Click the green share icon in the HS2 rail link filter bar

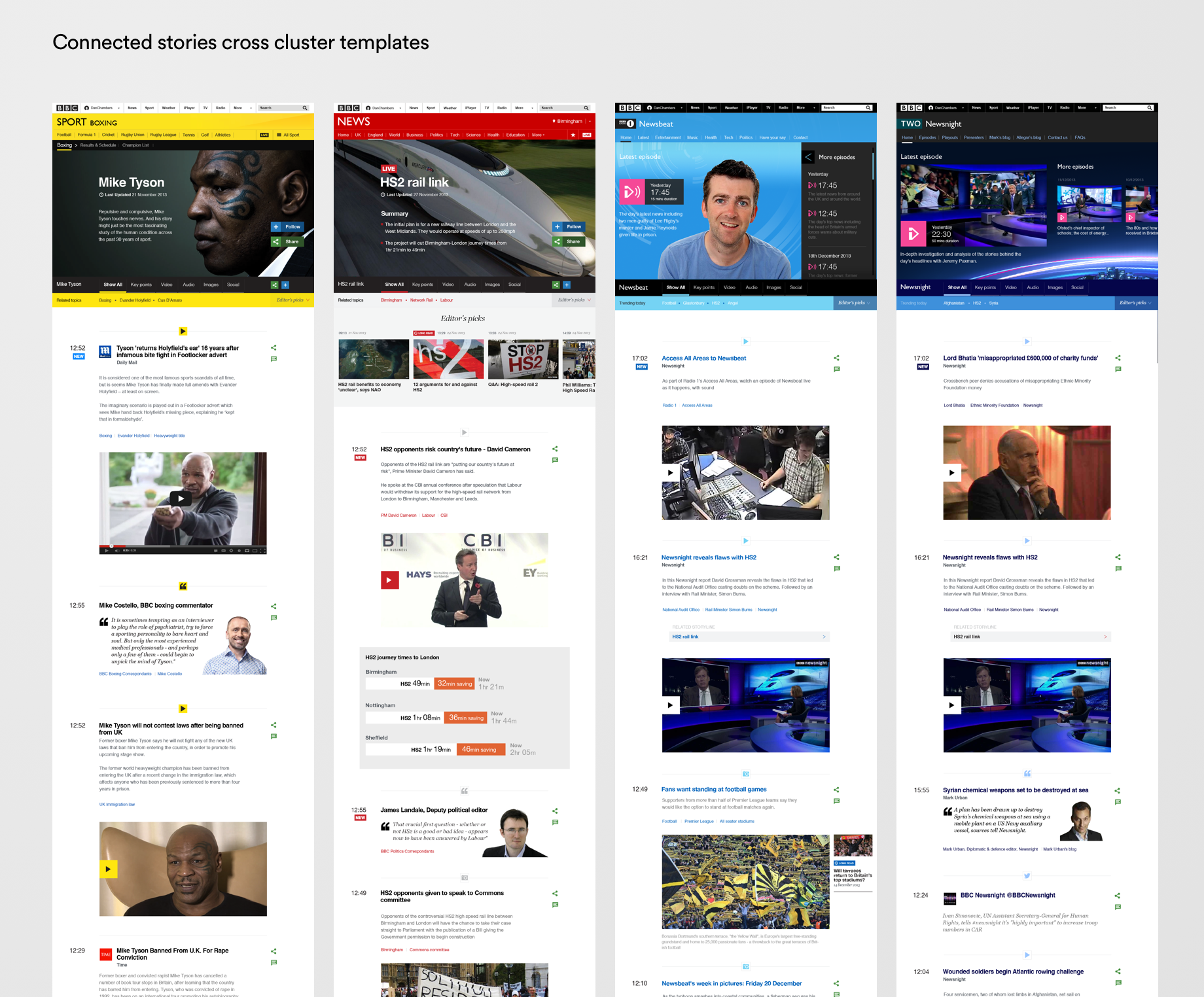tap(556, 285)
